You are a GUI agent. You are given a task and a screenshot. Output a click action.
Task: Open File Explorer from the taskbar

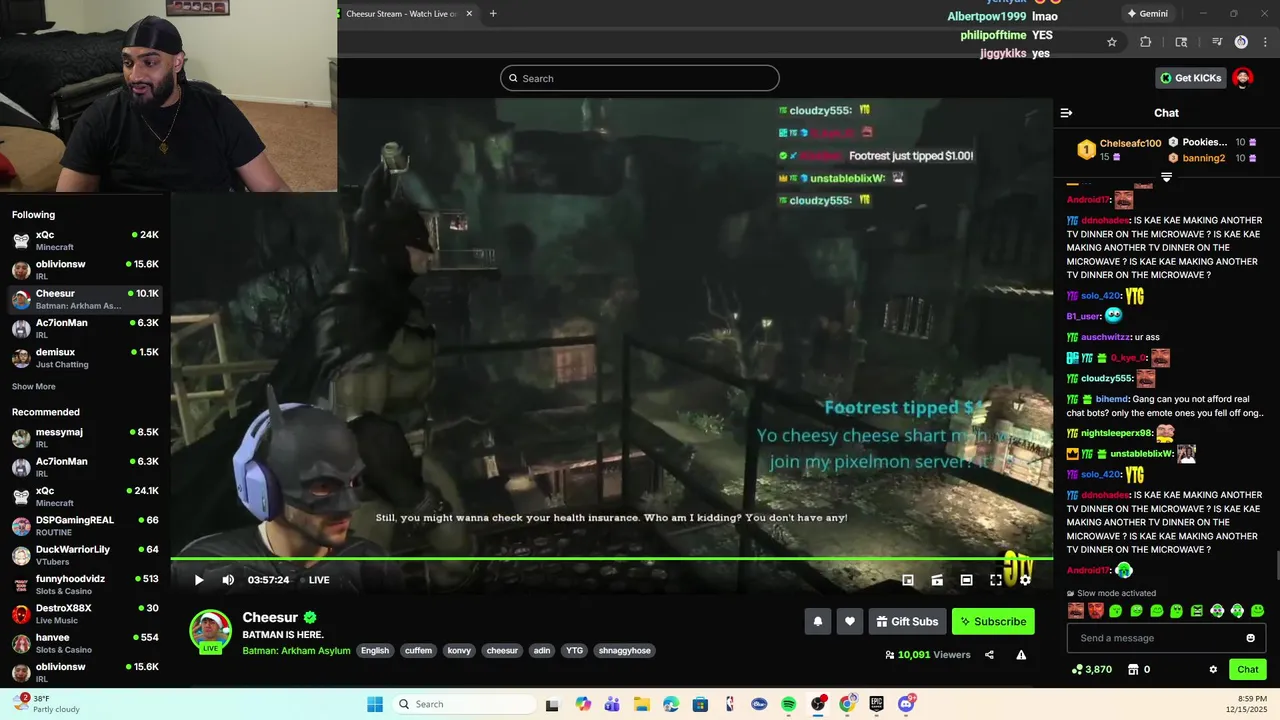coord(641,704)
